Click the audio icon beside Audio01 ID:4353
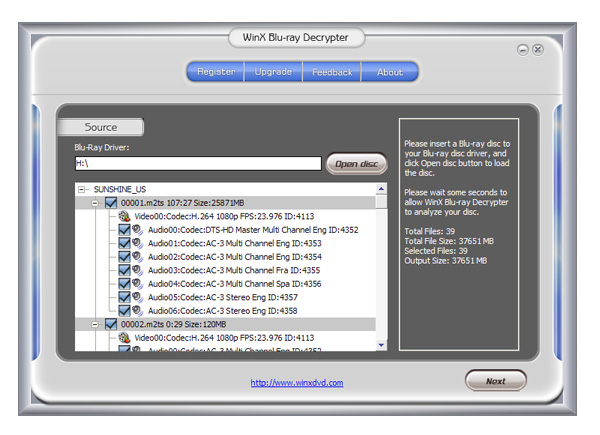This screenshot has height=435, width=600. (x=137, y=243)
